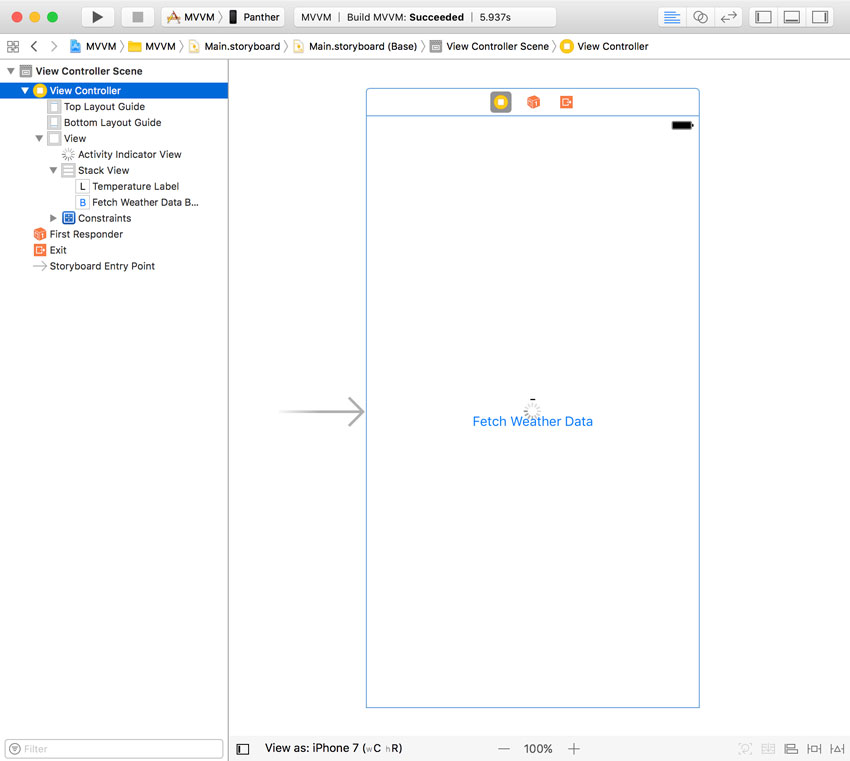850x761 pixels.
Task: Select Top Layout Guide
Action: (x=104, y=107)
